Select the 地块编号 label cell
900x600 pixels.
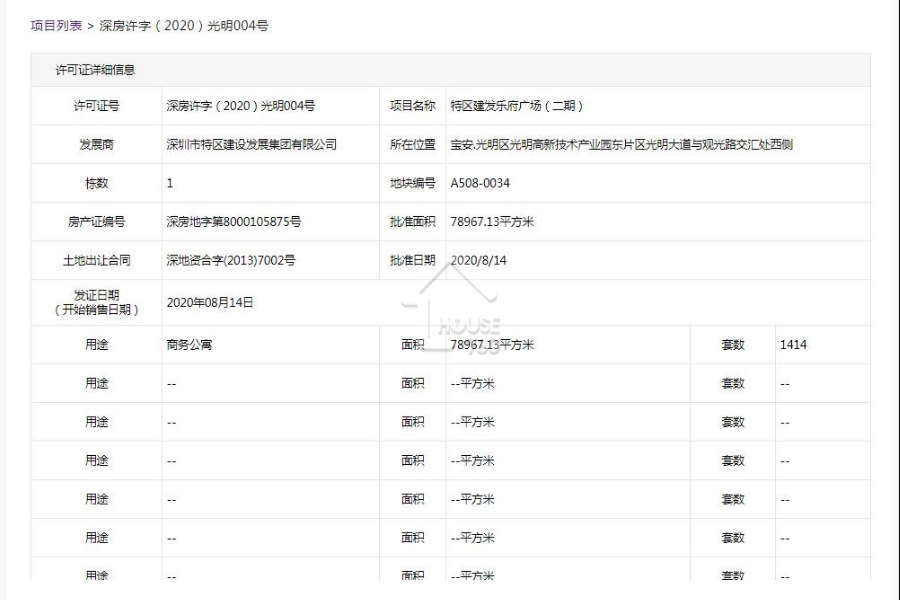[x=413, y=183]
